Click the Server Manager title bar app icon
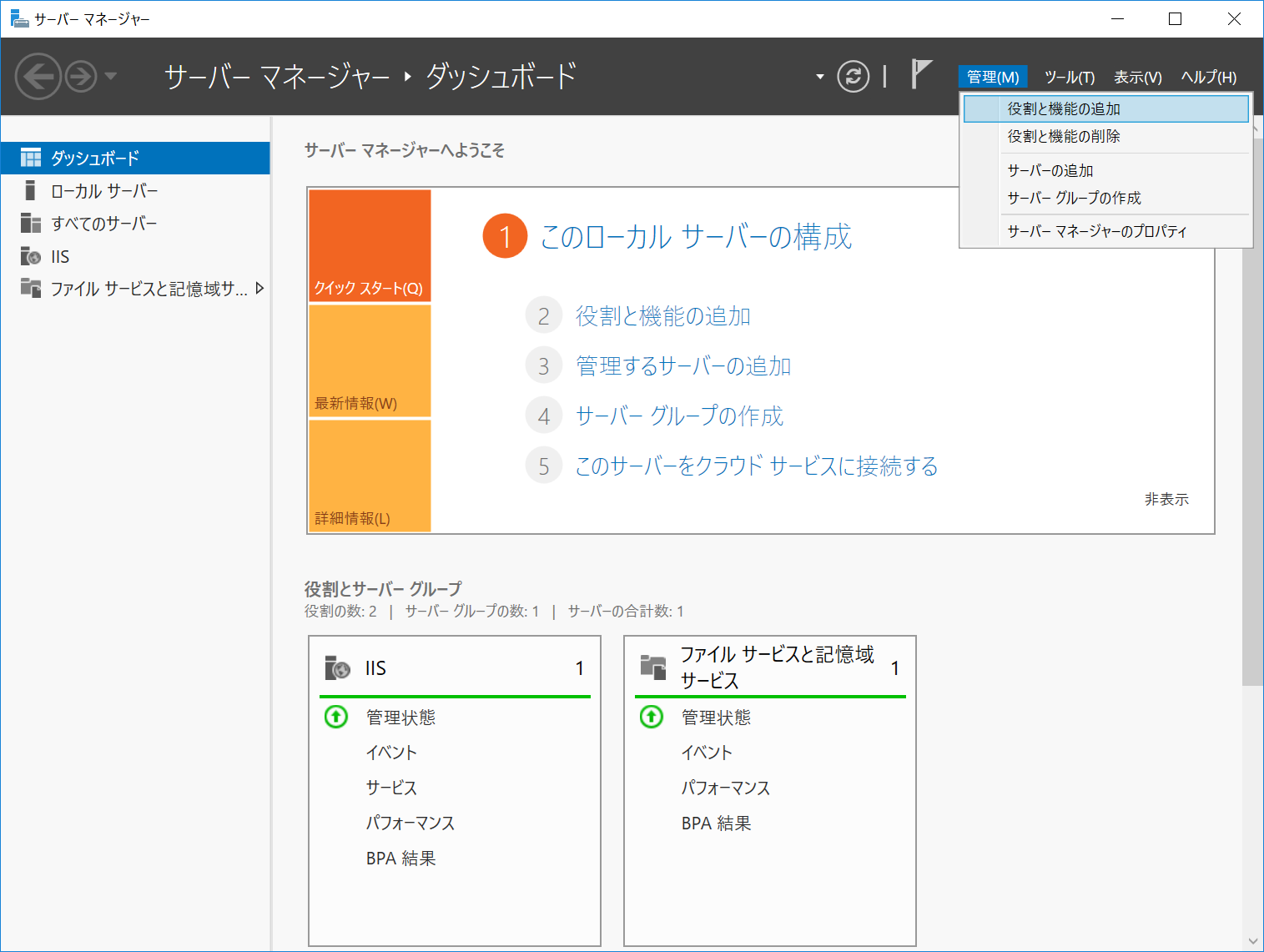The image size is (1264, 952). [x=19, y=18]
